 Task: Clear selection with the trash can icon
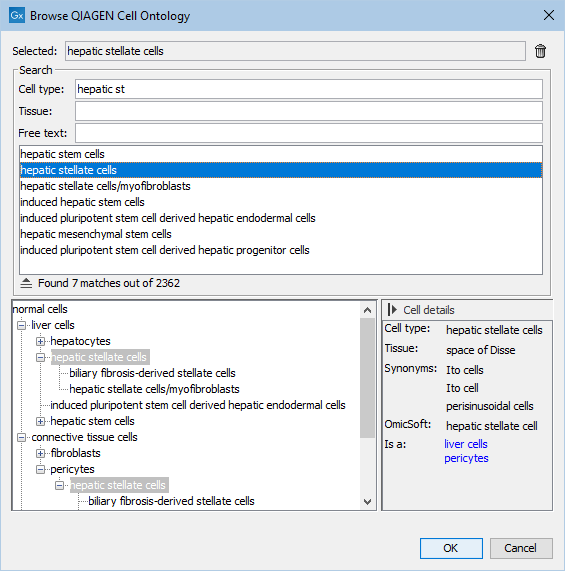(540, 51)
